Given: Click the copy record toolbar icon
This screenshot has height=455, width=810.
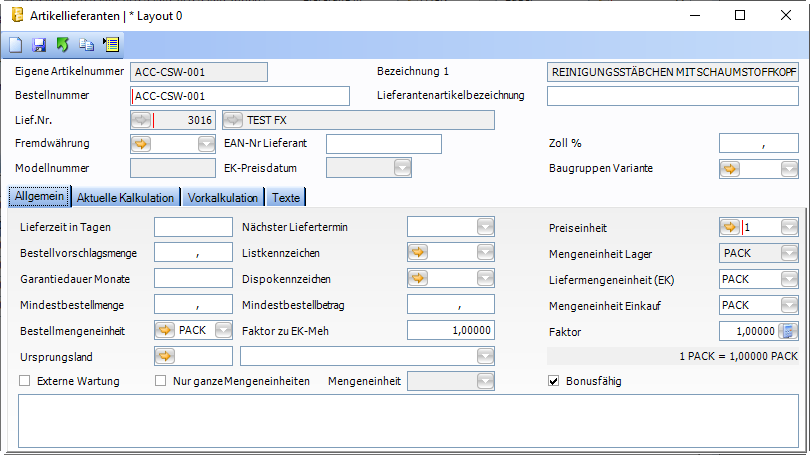Looking at the screenshot, I should coord(86,45).
